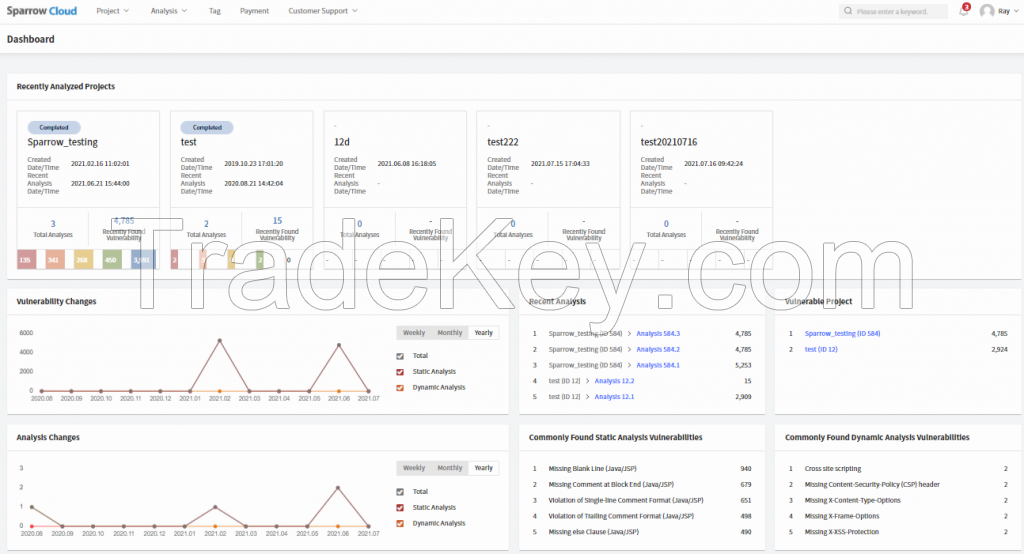Viewport: 1024px width, 554px height.
Task: Click Missing Content-Security-Policy (CSP) header row
Action: click(897, 485)
